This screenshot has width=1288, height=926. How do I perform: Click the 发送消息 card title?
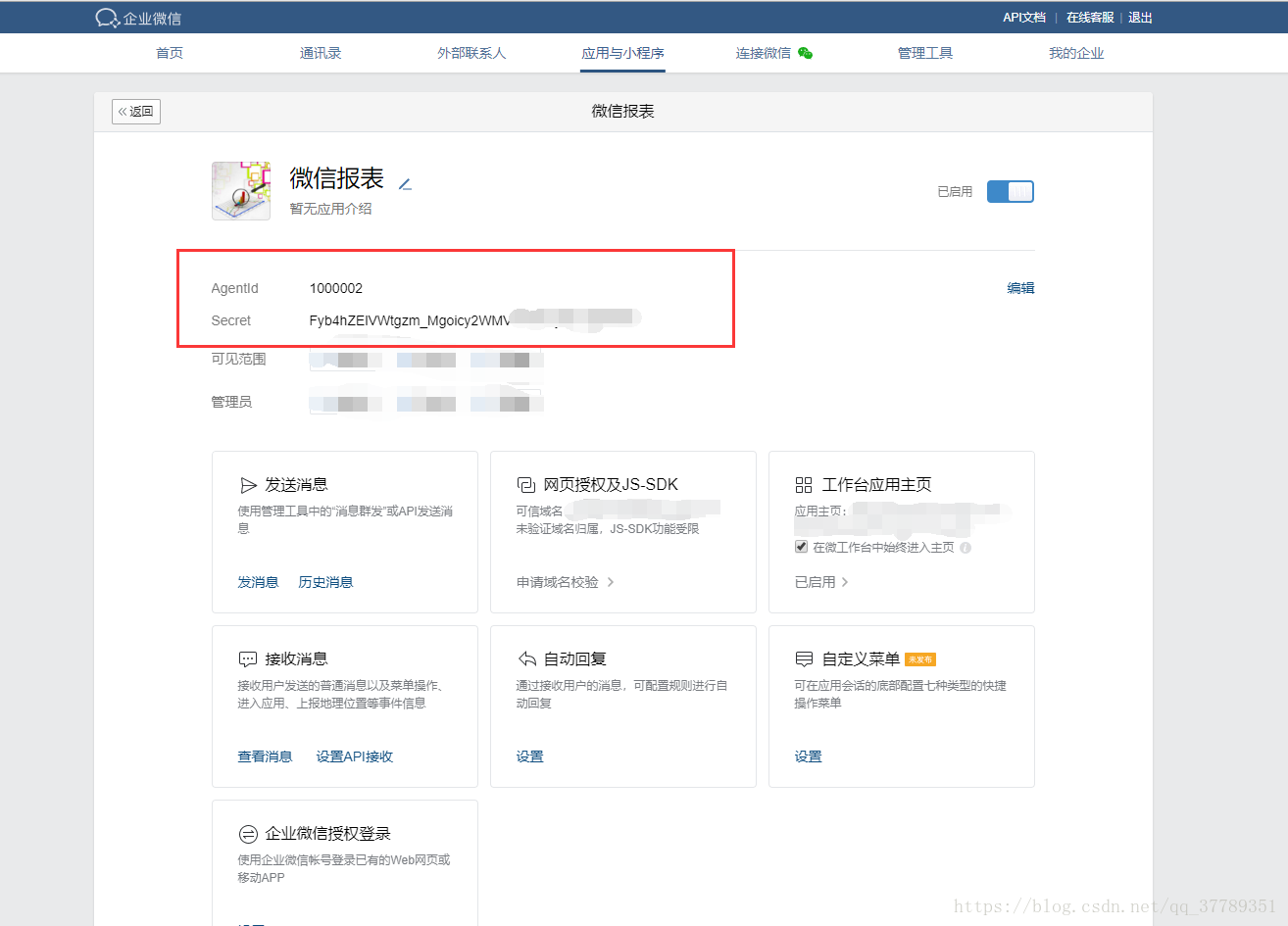296,485
